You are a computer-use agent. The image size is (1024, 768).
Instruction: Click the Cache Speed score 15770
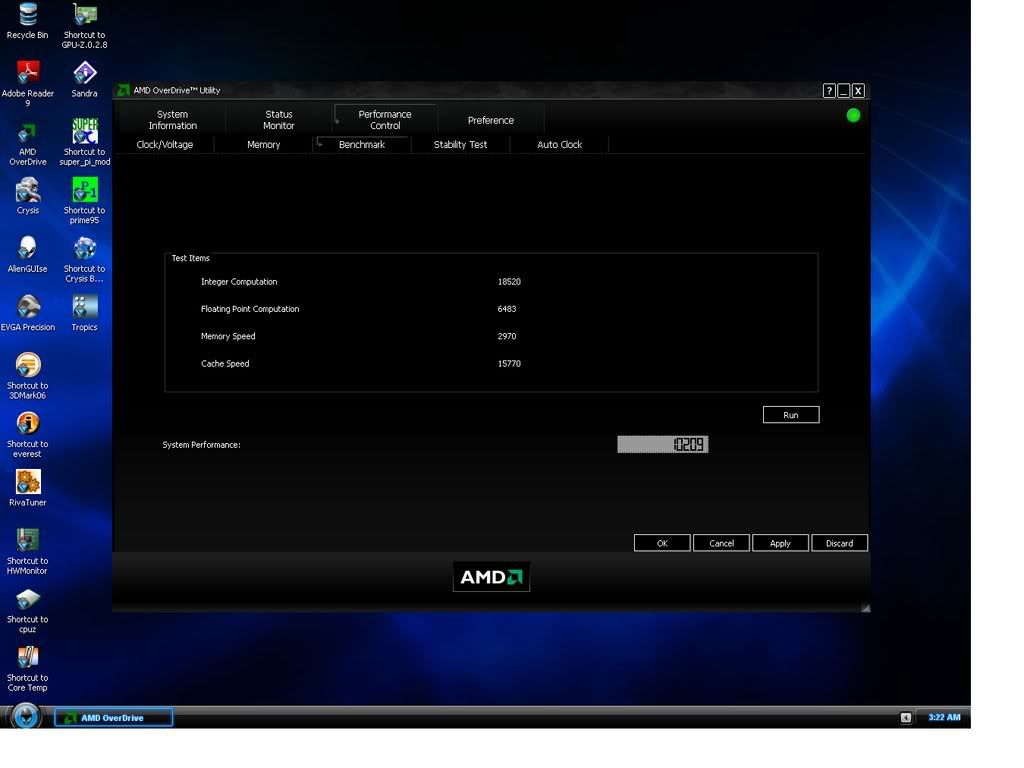coord(509,364)
